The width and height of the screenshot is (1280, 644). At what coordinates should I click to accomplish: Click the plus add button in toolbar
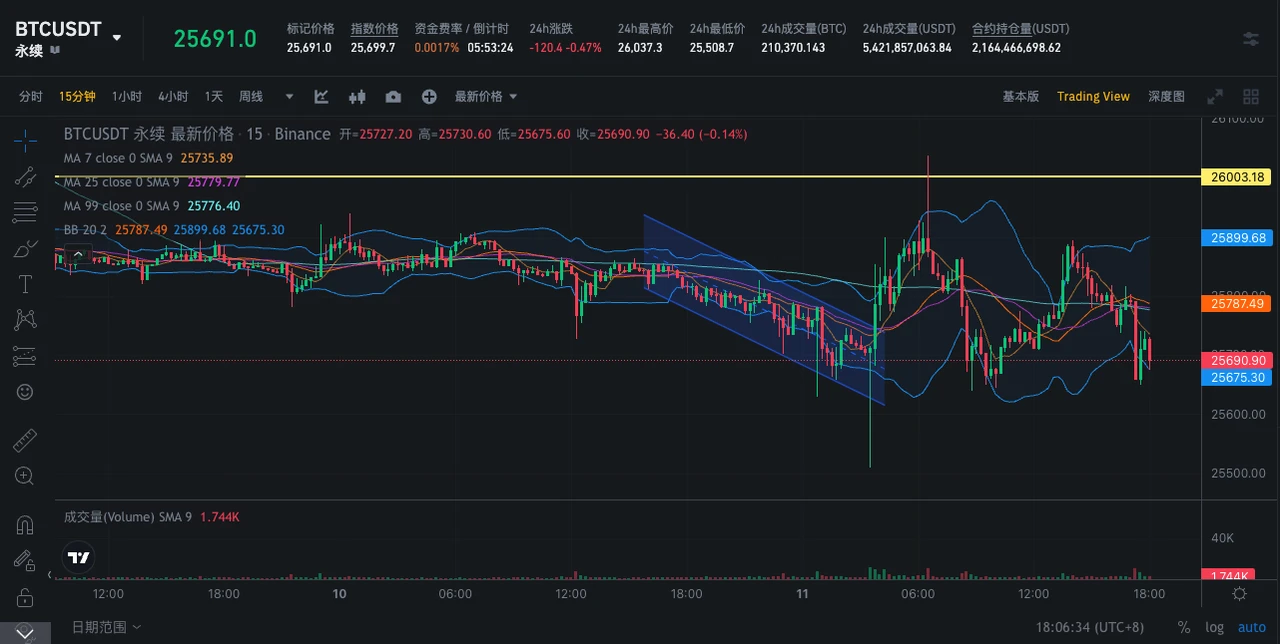coord(429,97)
